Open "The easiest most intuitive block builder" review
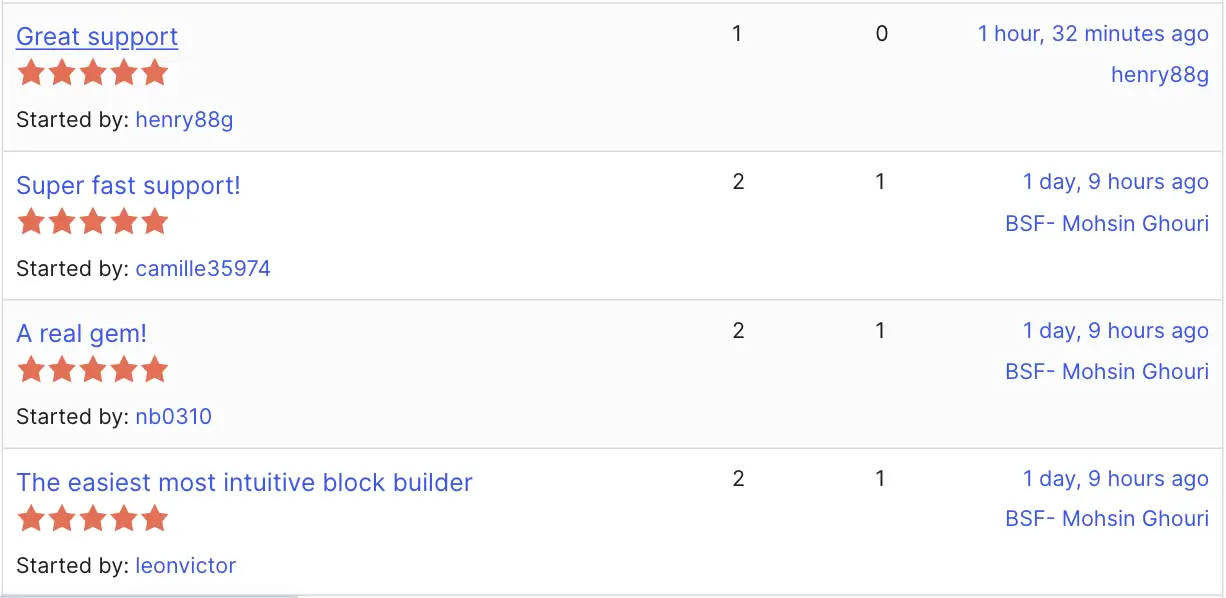Screen dimensions: 1226x598 tap(244, 482)
